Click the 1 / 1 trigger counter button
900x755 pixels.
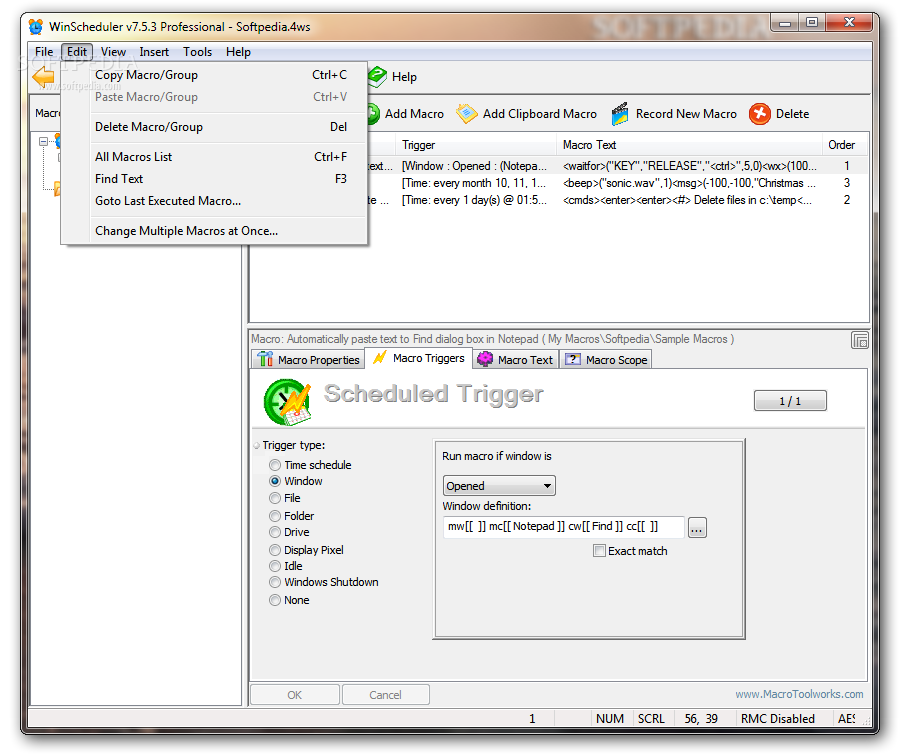(790, 401)
